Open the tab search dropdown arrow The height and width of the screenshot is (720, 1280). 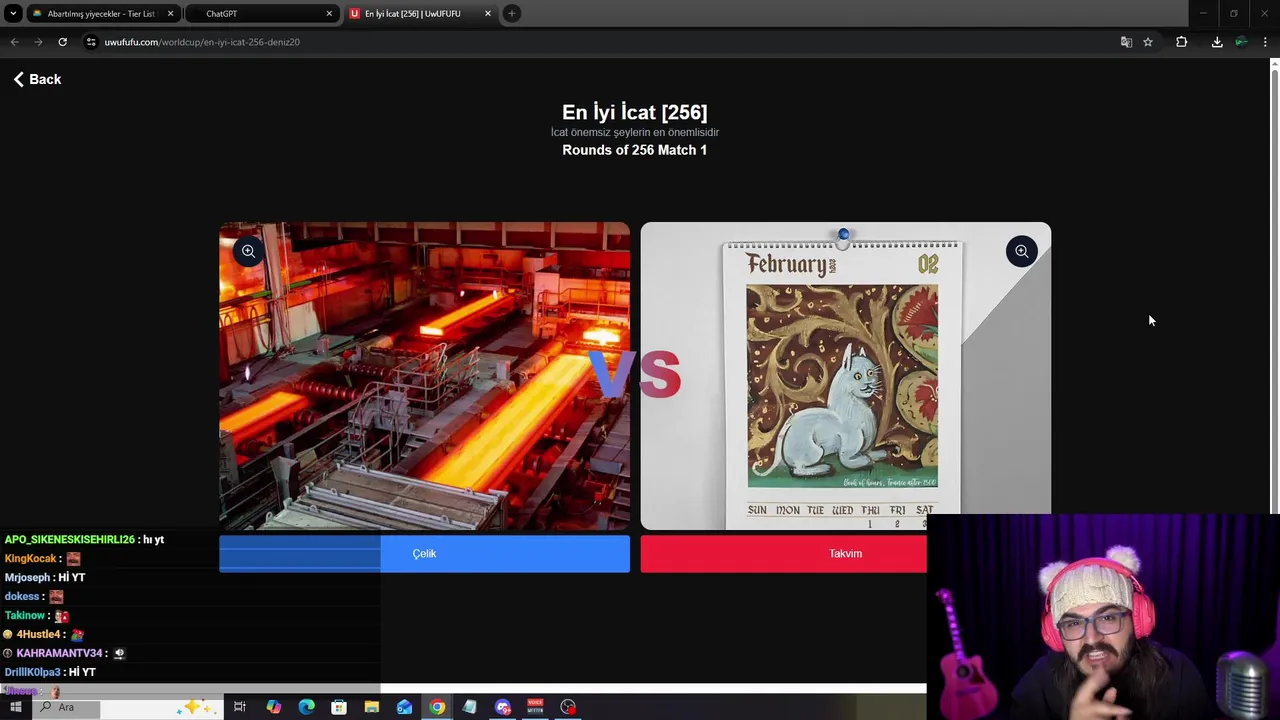[13, 14]
